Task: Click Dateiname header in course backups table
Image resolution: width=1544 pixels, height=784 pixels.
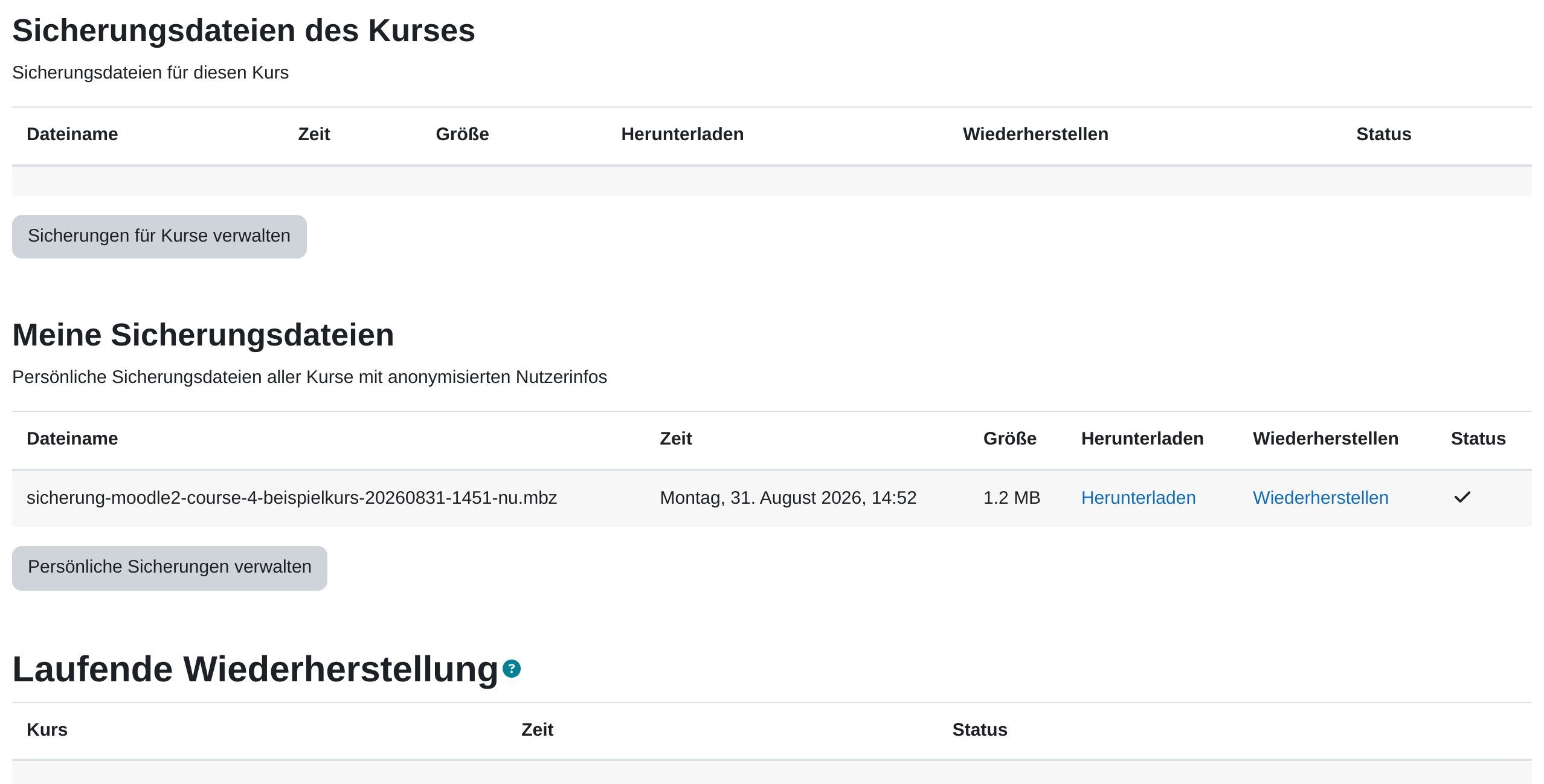Action: click(x=72, y=134)
